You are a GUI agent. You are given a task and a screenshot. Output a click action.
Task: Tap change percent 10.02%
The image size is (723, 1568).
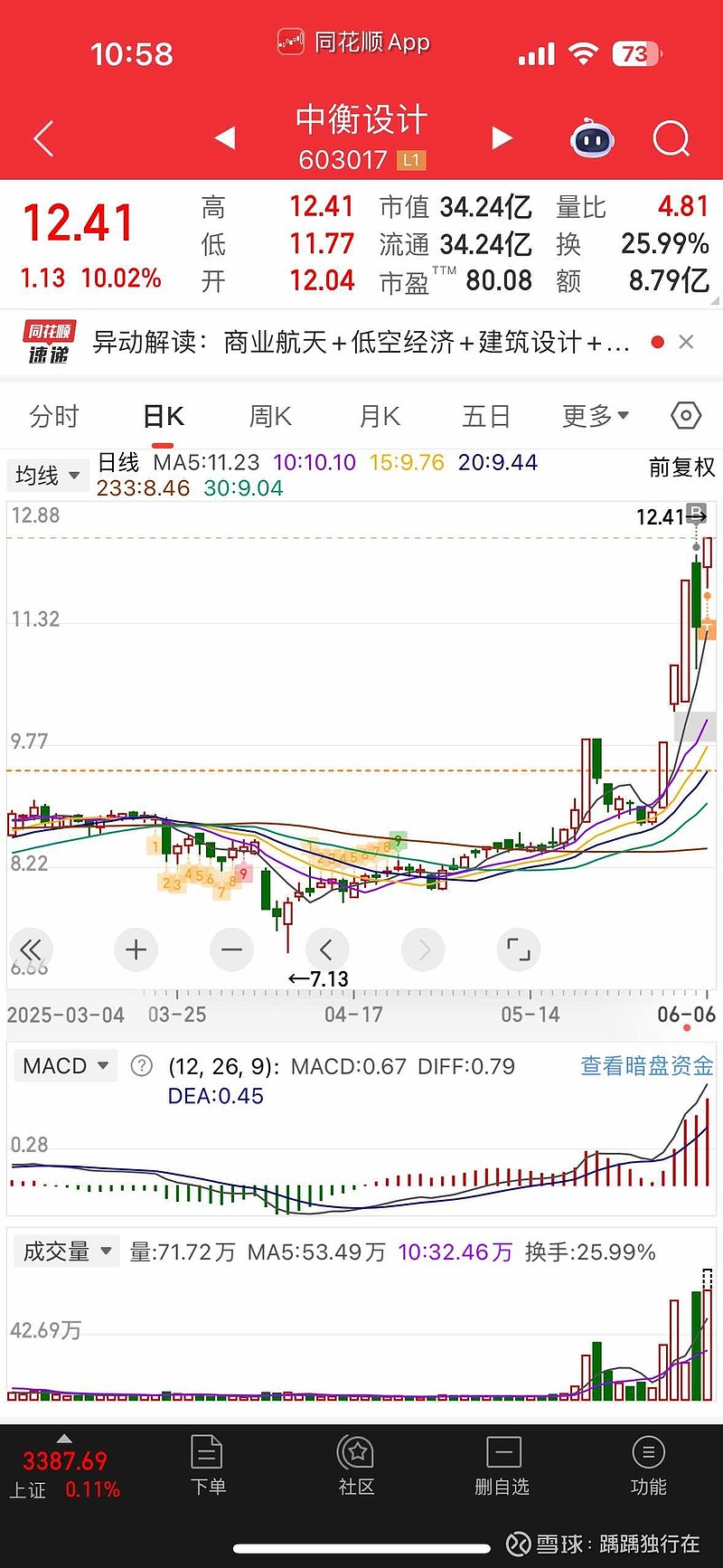coord(121,278)
